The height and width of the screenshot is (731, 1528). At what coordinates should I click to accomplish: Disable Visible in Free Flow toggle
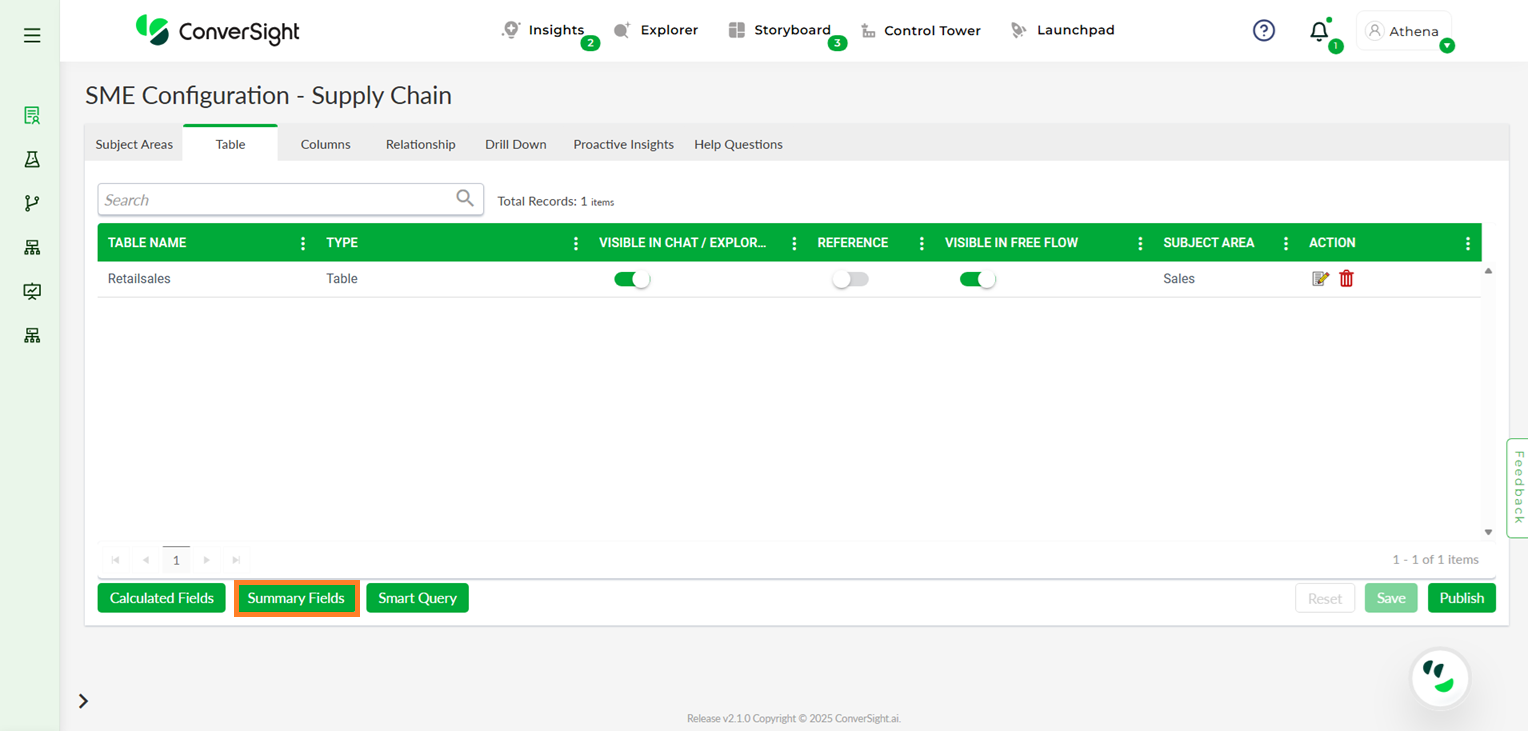[x=977, y=280]
